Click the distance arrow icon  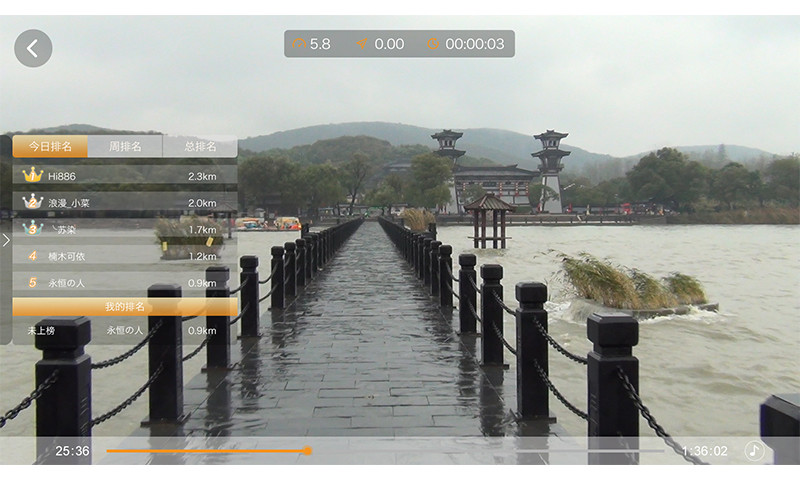coord(363,44)
